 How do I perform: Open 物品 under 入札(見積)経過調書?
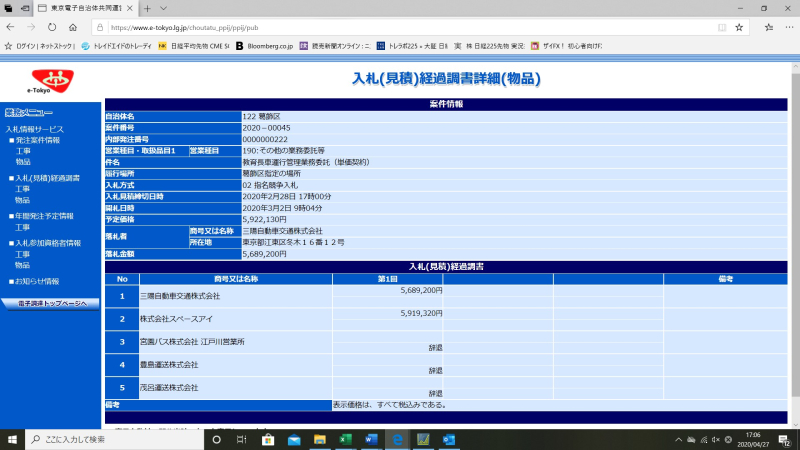[x=22, y=199]
